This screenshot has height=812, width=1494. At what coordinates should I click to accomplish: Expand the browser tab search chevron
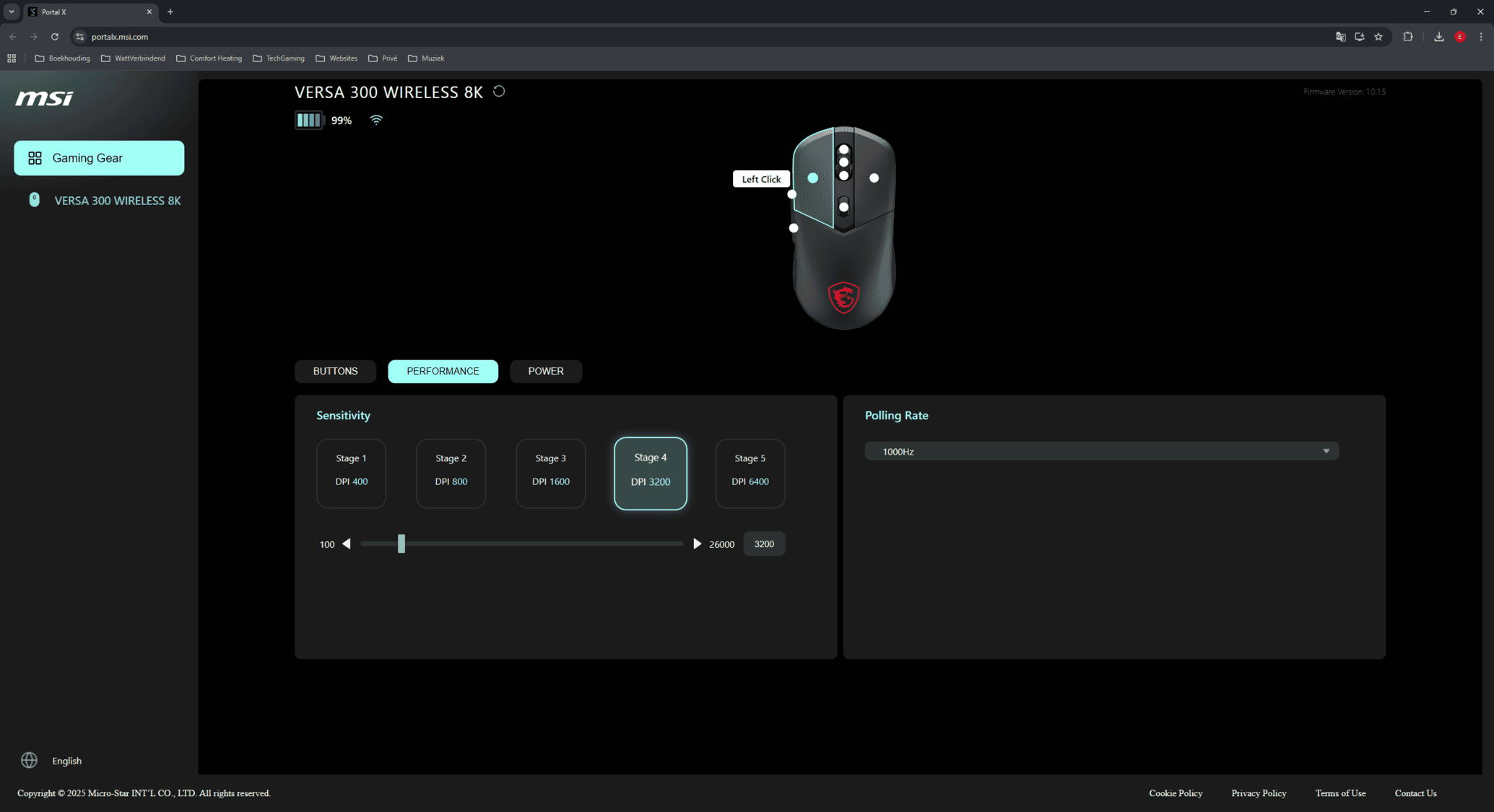pyautogui.click(x=12, y=12)
